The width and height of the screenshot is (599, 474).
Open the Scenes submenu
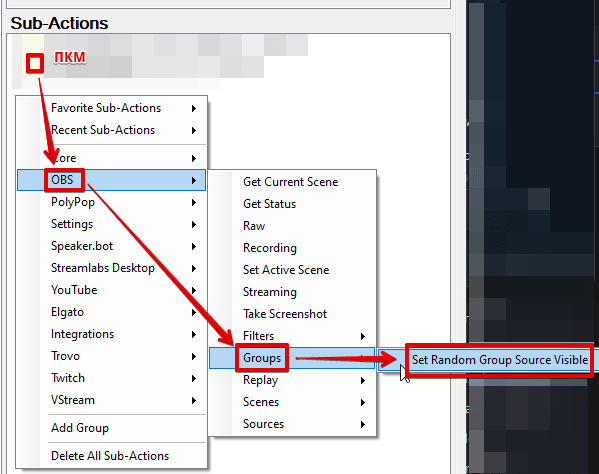(292, 402)
